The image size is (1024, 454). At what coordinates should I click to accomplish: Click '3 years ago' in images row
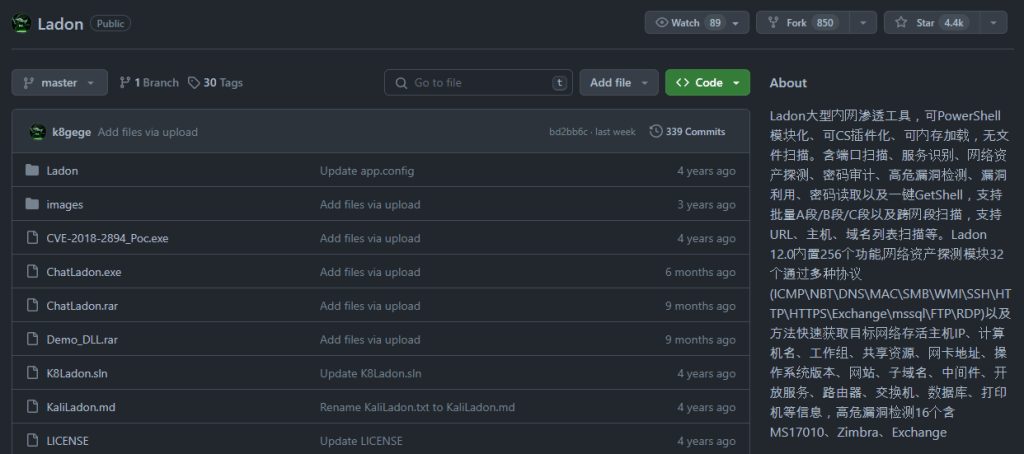click(706, 204)
